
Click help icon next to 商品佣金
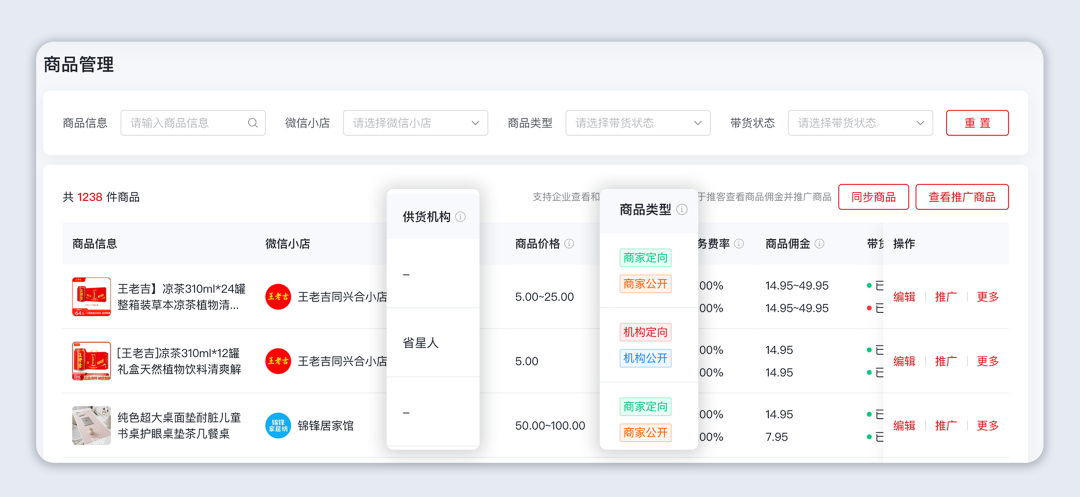point(819,244)
